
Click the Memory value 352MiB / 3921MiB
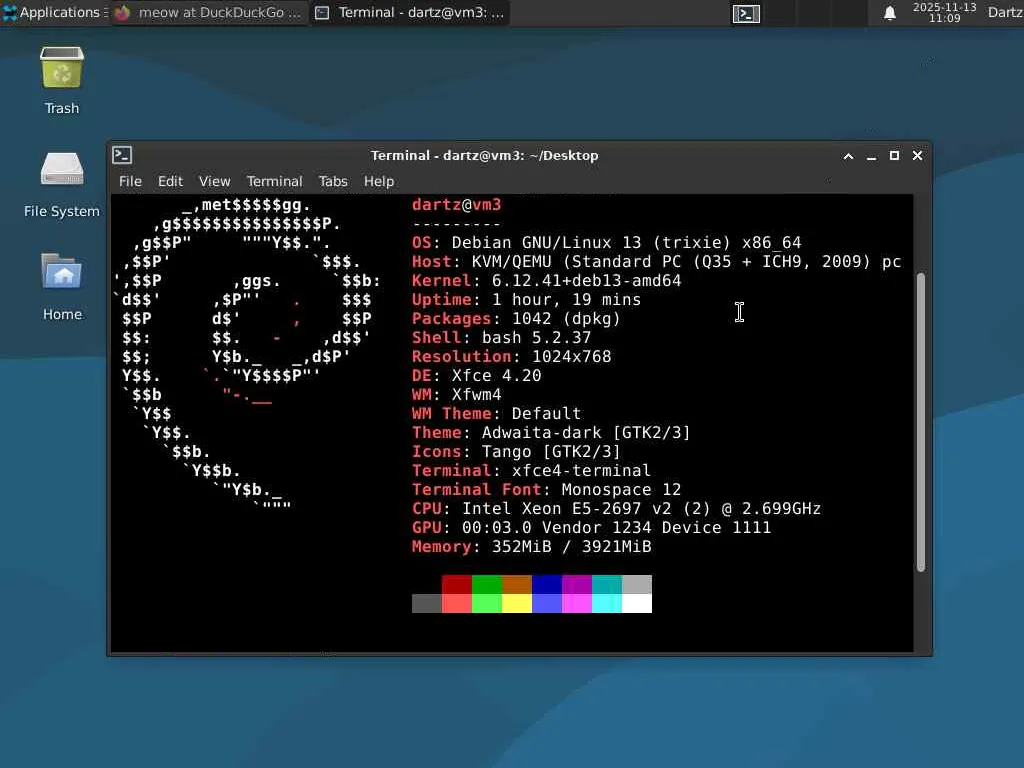pos(571,547)
